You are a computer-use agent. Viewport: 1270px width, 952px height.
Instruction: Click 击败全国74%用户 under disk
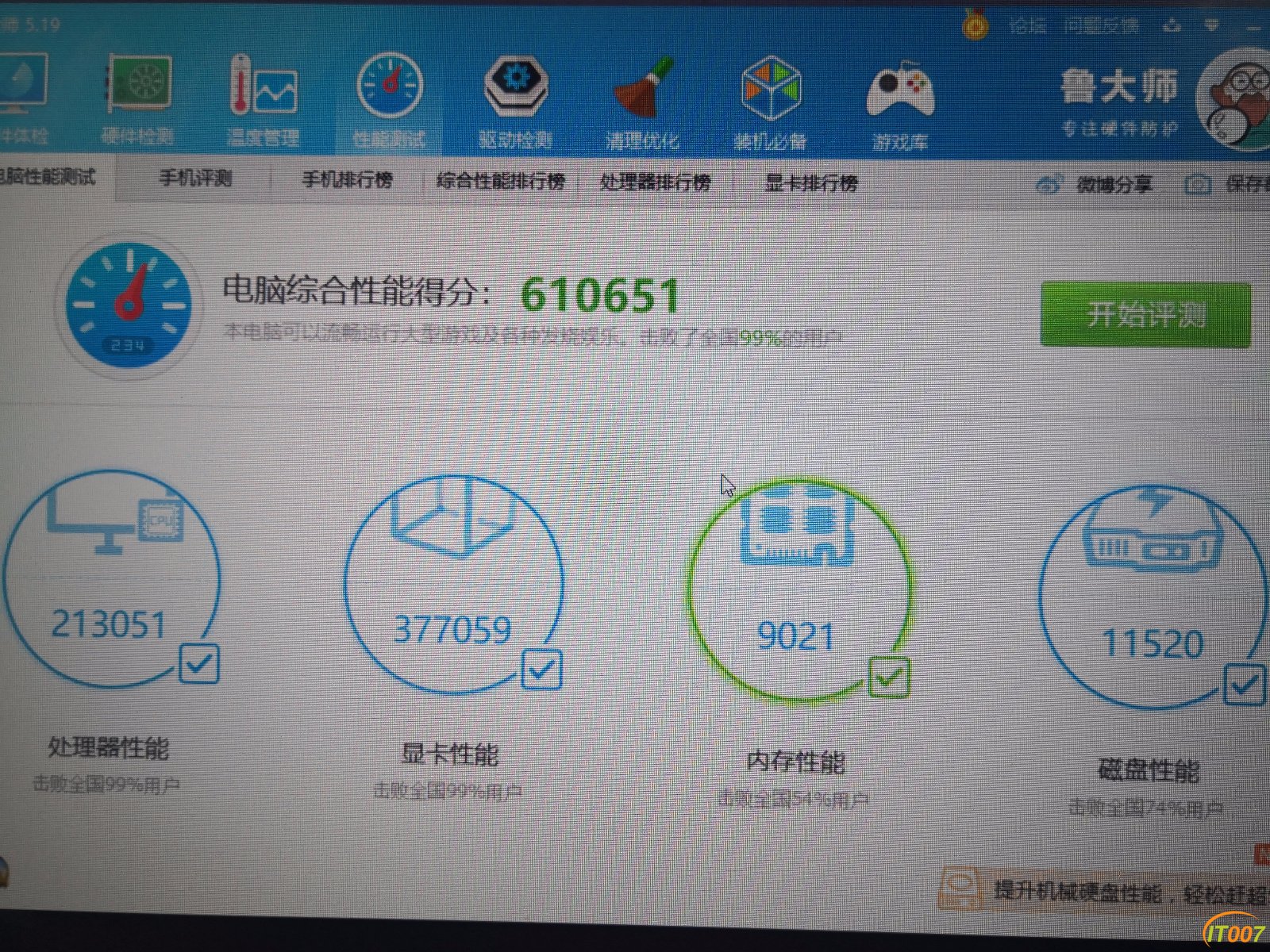click(x=1145, y=808)
